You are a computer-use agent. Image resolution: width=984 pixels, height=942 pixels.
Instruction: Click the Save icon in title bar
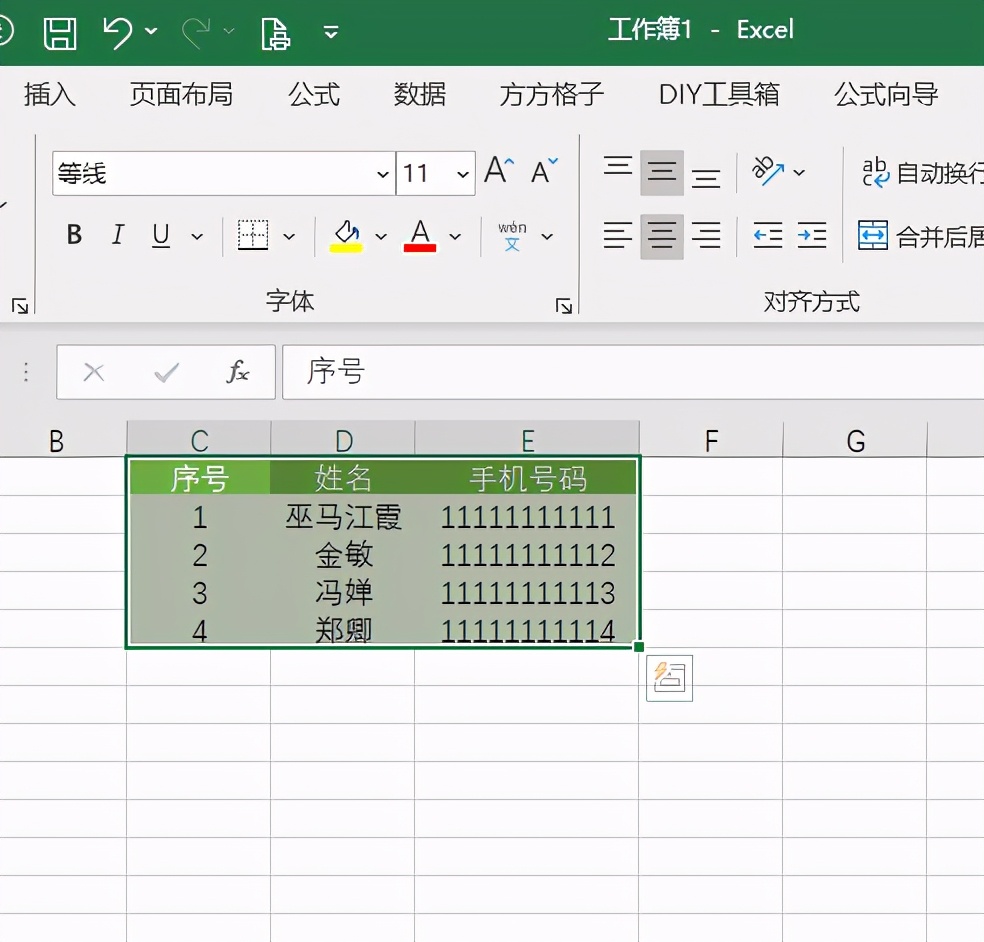60,32
